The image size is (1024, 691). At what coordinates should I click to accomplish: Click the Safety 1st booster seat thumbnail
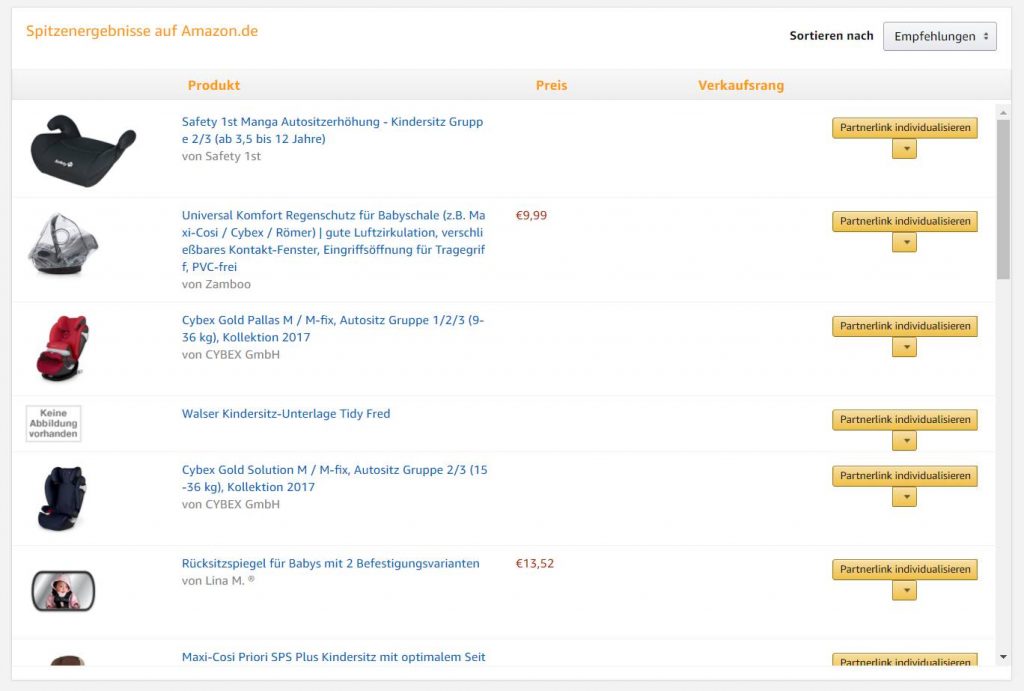83,150
